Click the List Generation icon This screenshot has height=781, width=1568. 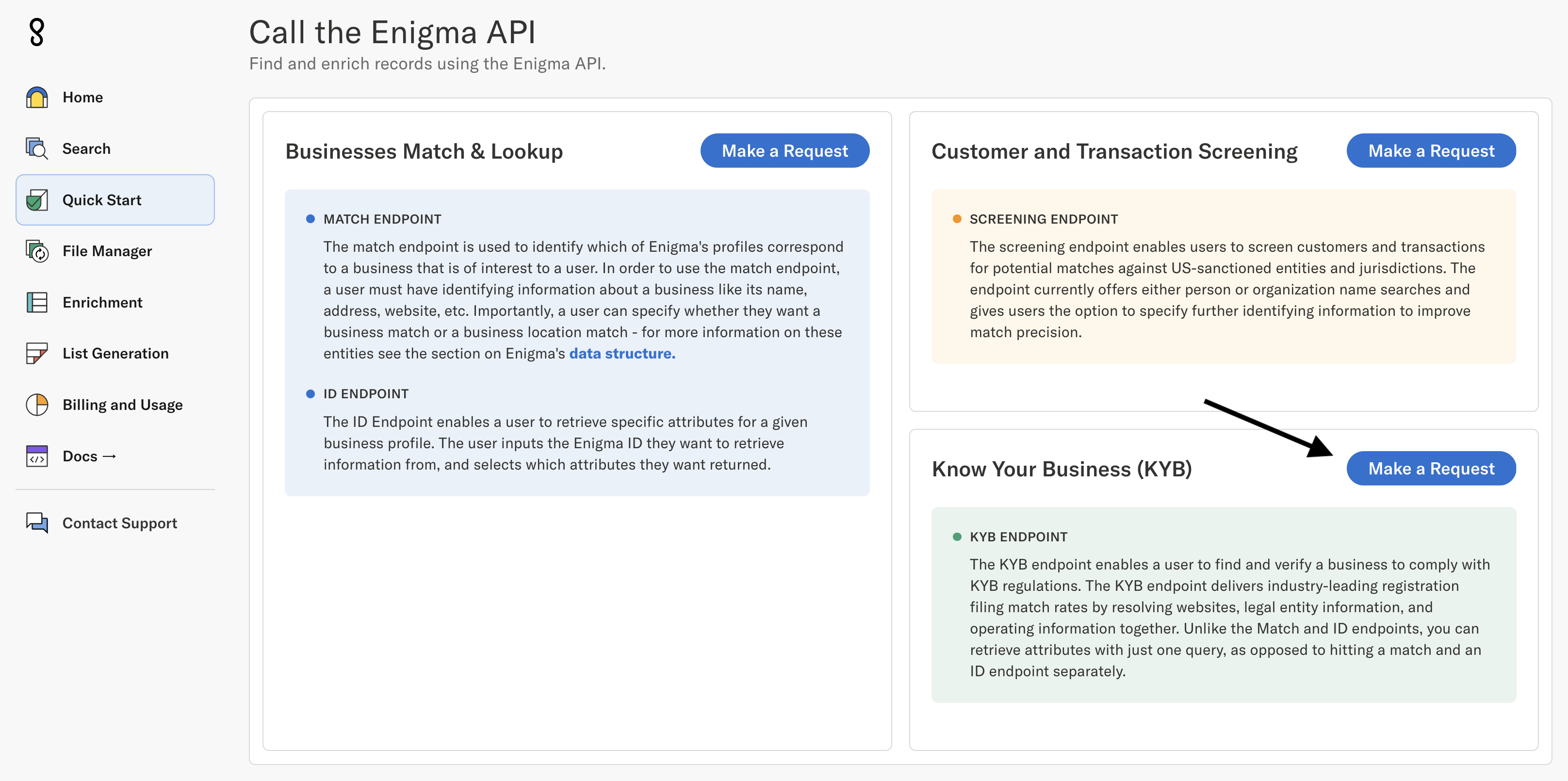[36, 354]
